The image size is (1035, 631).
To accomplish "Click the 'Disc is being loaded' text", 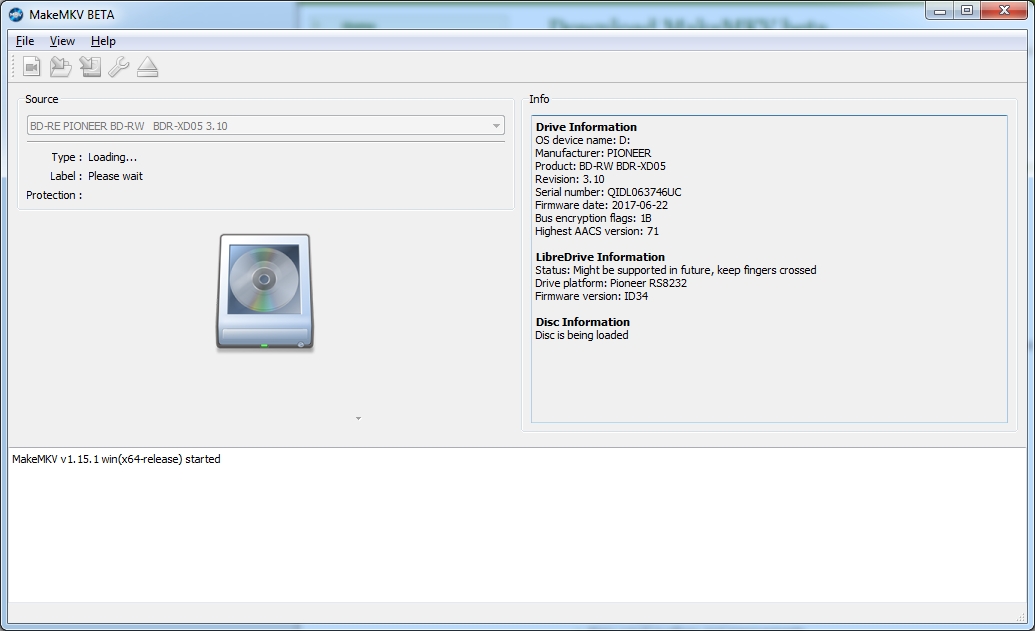I will point(582,335).
